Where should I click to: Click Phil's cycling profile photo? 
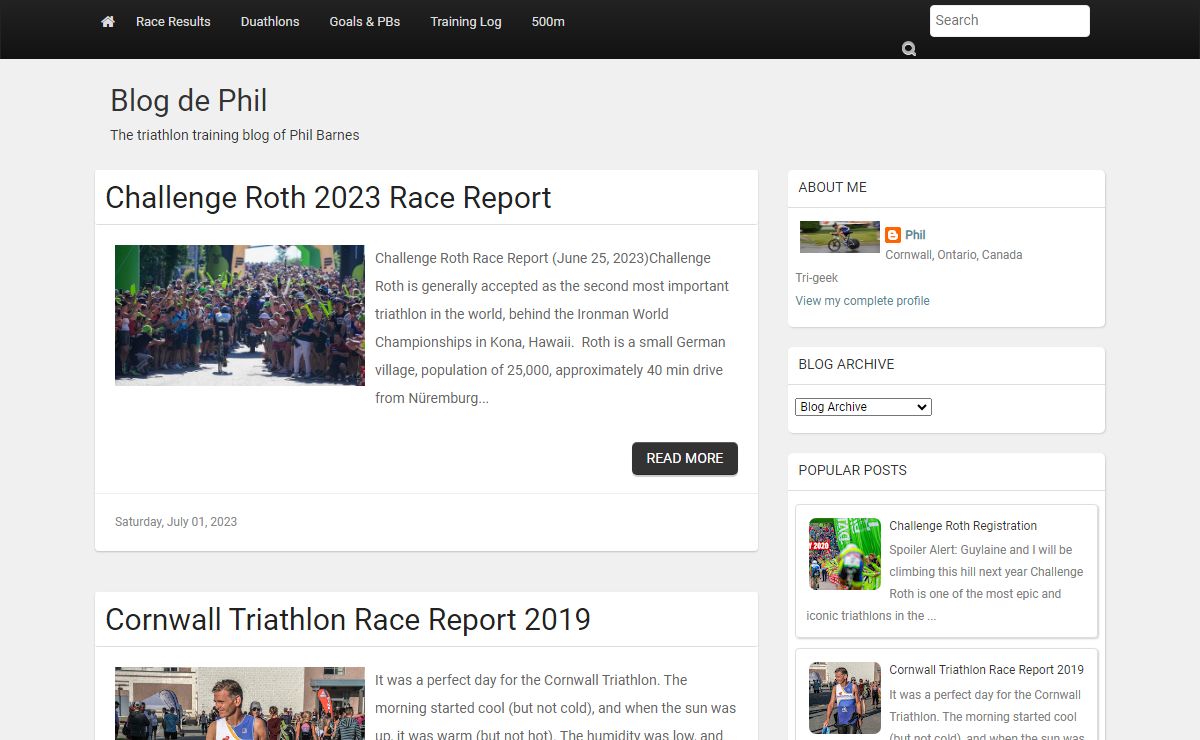point(839,237)
